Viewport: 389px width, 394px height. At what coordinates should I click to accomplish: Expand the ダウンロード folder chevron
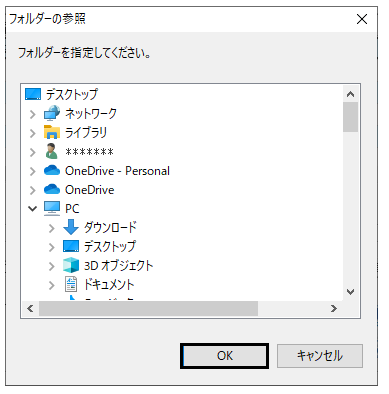pyautogui.click(x=51, y=228)
